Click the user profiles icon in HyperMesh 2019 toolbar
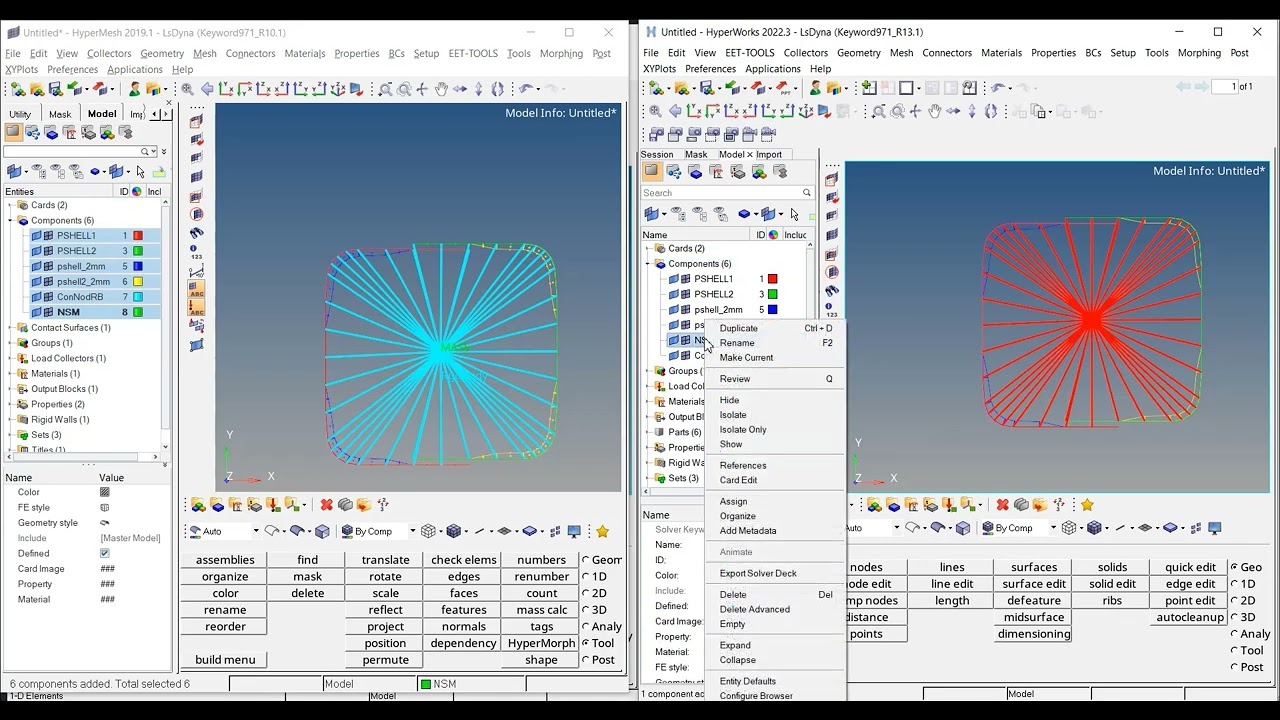Screen dimensions: 1280x720 tap(134, 89)
